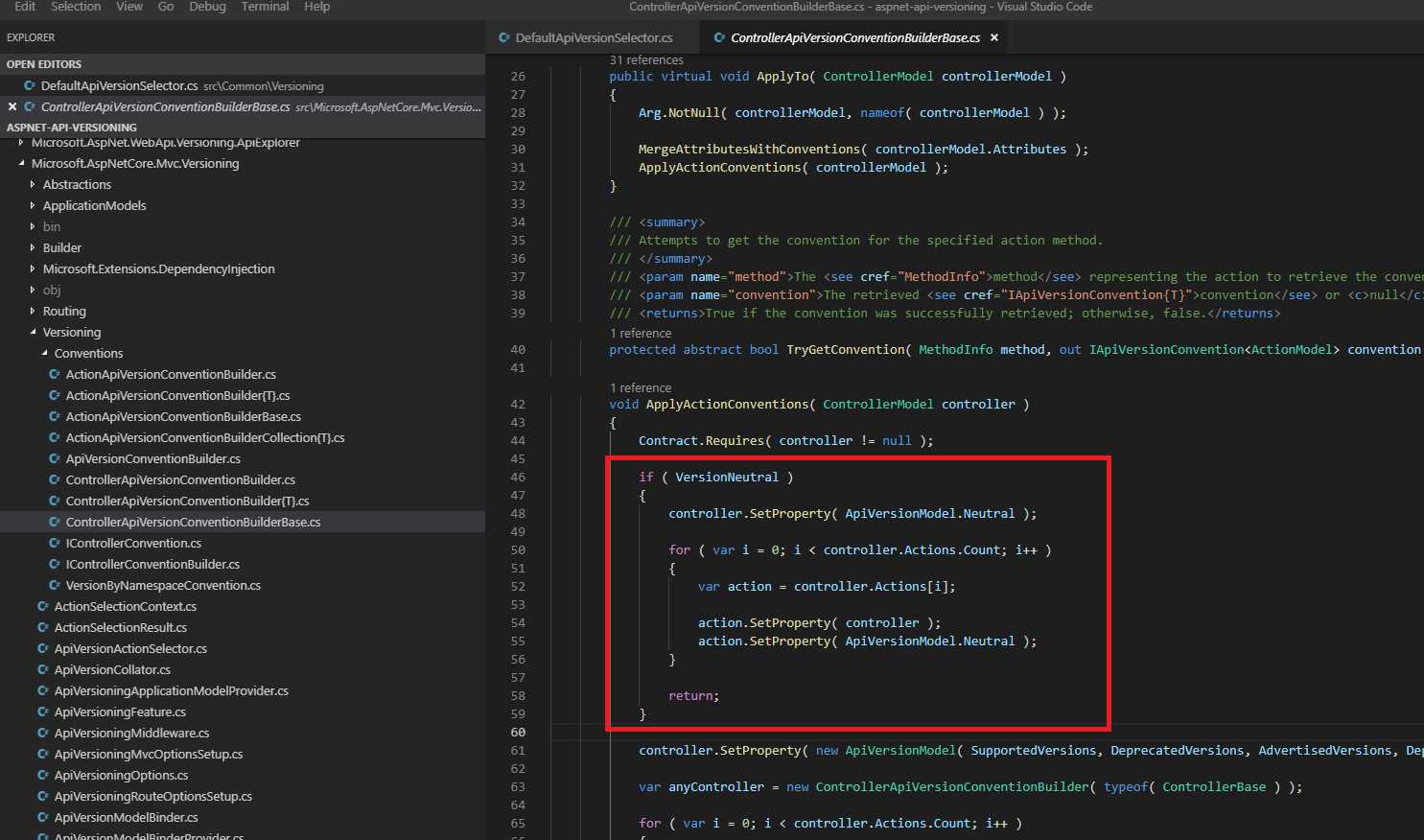Click C# icon of ActionApiVersionConventionBuilderCollection{T}.cs
The image size is (1424, 840).
[x=55, y=437]
